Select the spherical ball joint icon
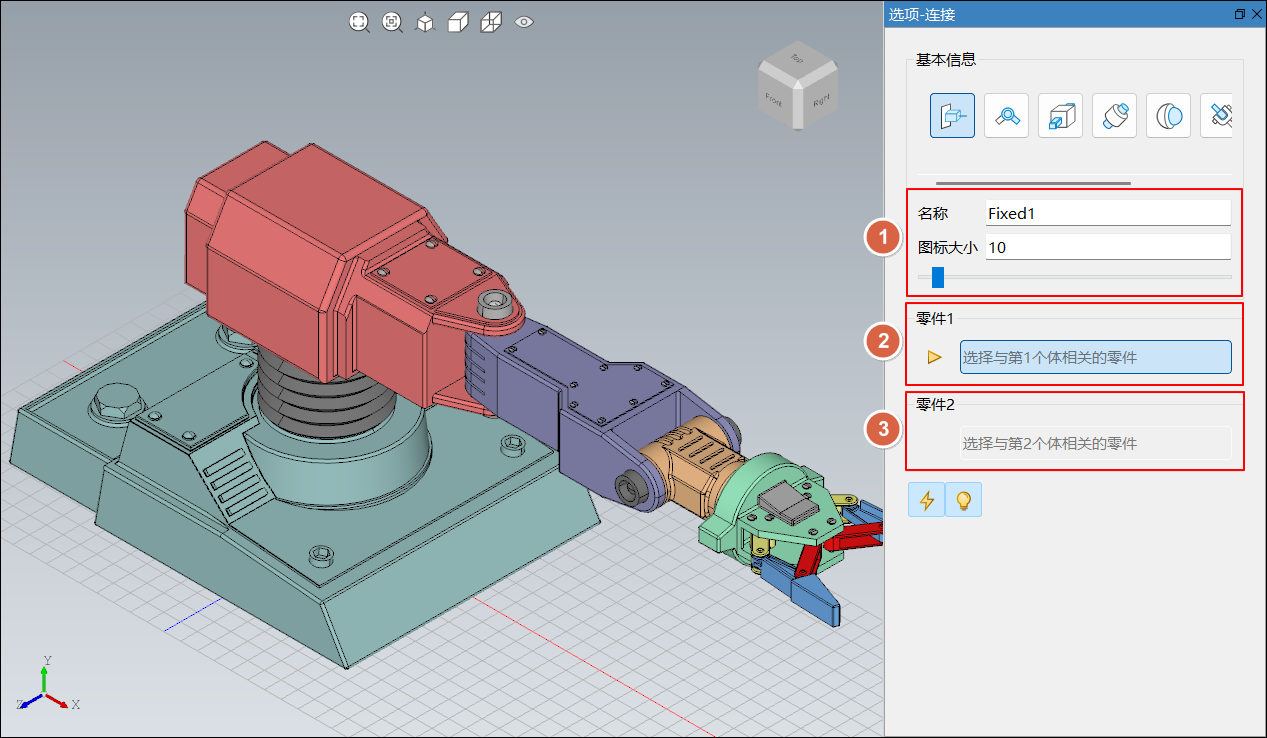Screen dimensions: 1267x738 click(1168, 116)
